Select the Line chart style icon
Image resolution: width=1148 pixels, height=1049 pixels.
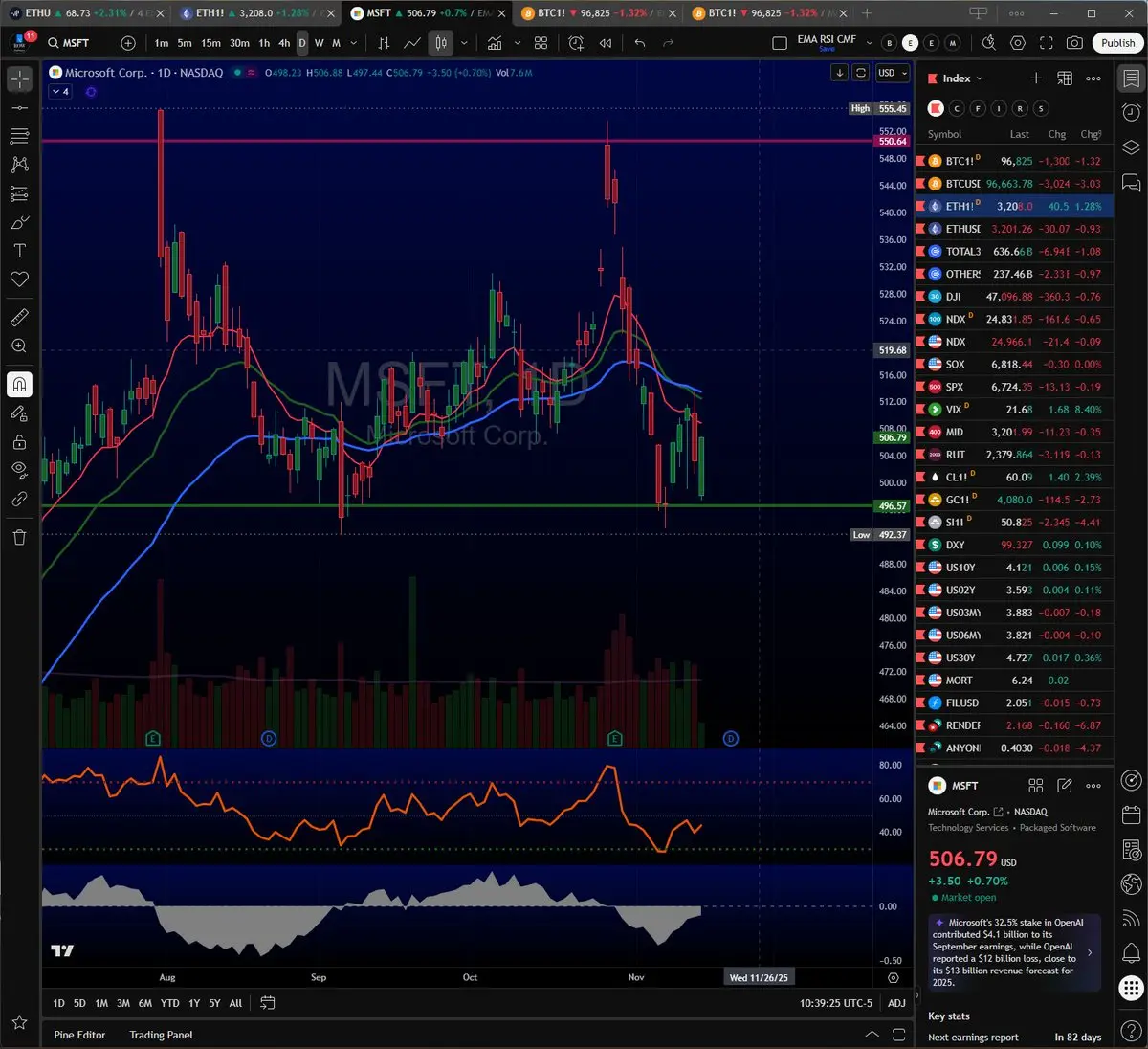pyautogui.click(x=412, y=43)
